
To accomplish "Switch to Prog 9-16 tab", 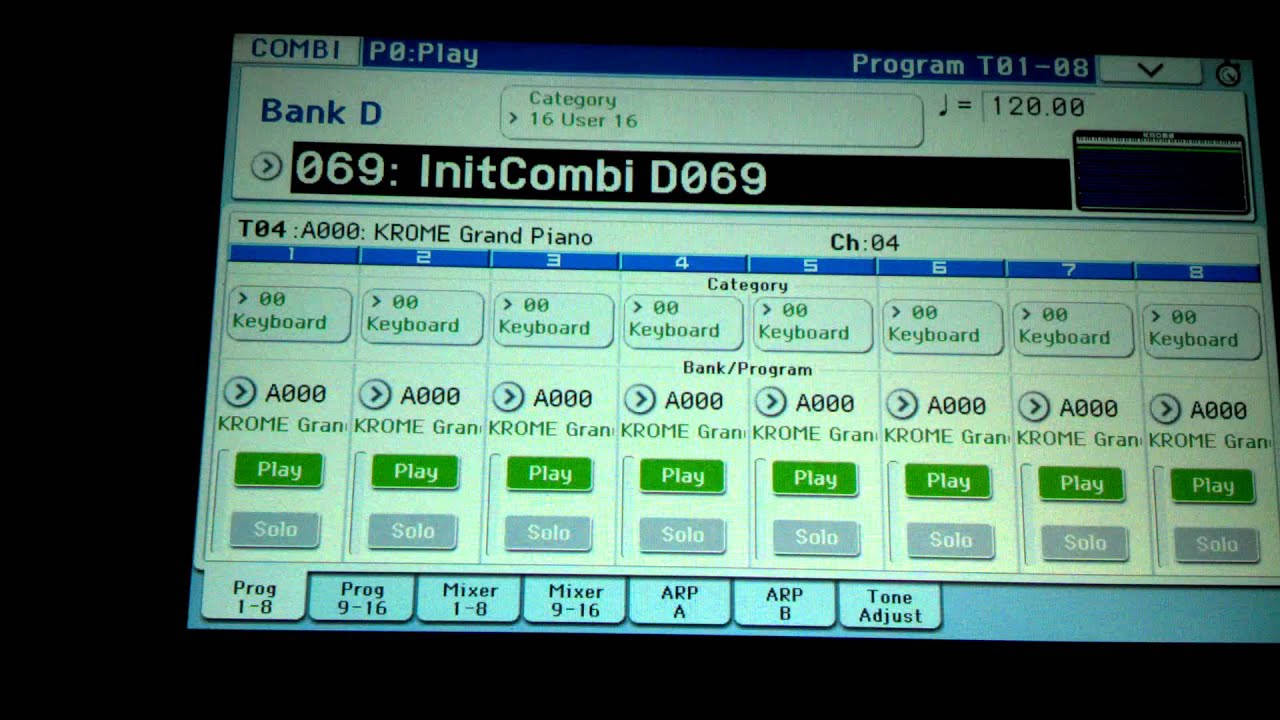I will (361, 598).
